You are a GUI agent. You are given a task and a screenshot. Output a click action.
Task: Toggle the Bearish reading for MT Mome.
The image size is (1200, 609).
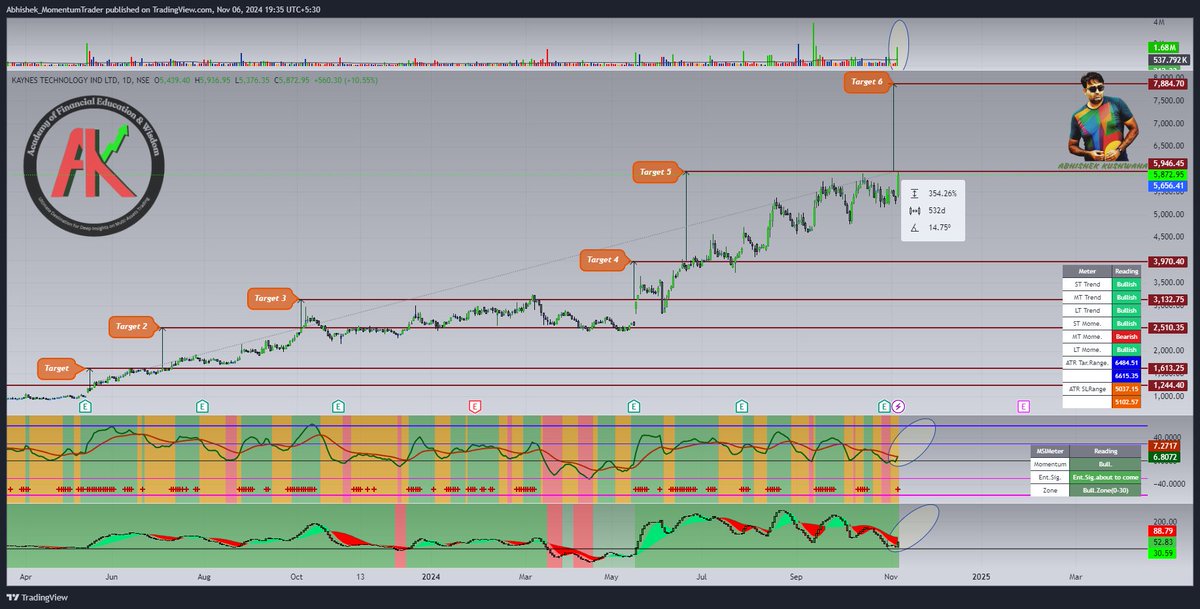1126,337
